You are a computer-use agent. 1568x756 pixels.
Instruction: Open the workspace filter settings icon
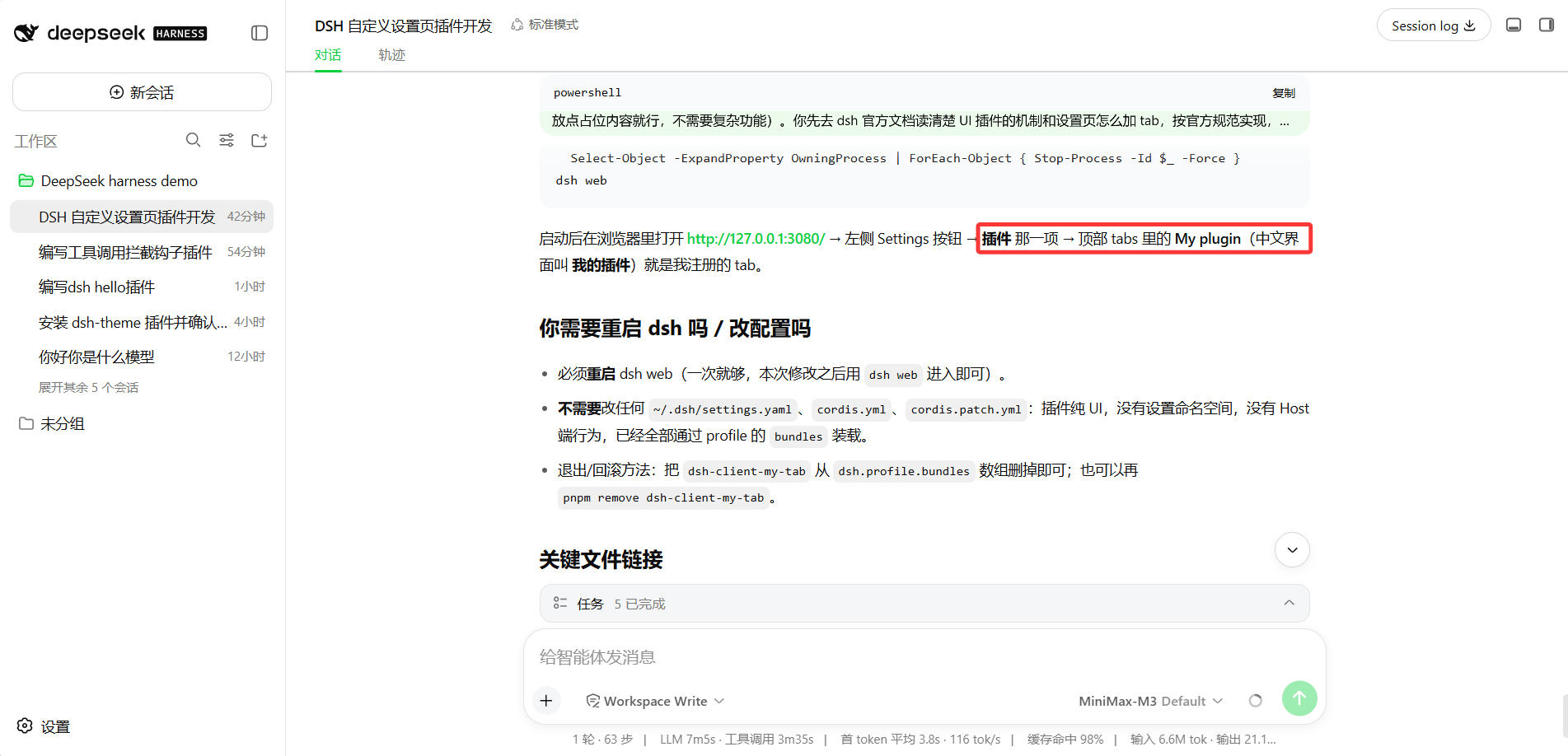coord(227,140)
